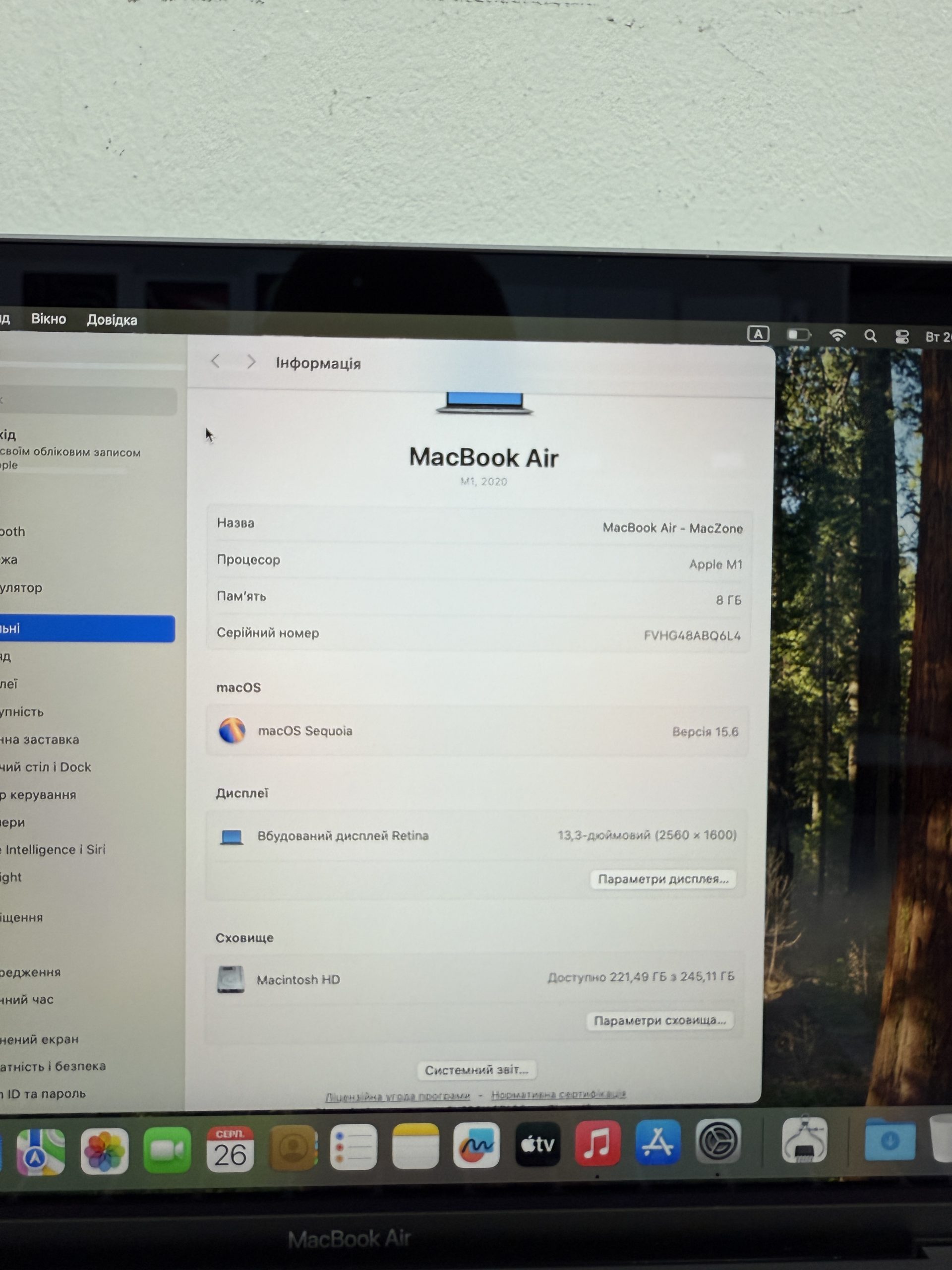Open Spotlight search in menu bar

[871, 336]
